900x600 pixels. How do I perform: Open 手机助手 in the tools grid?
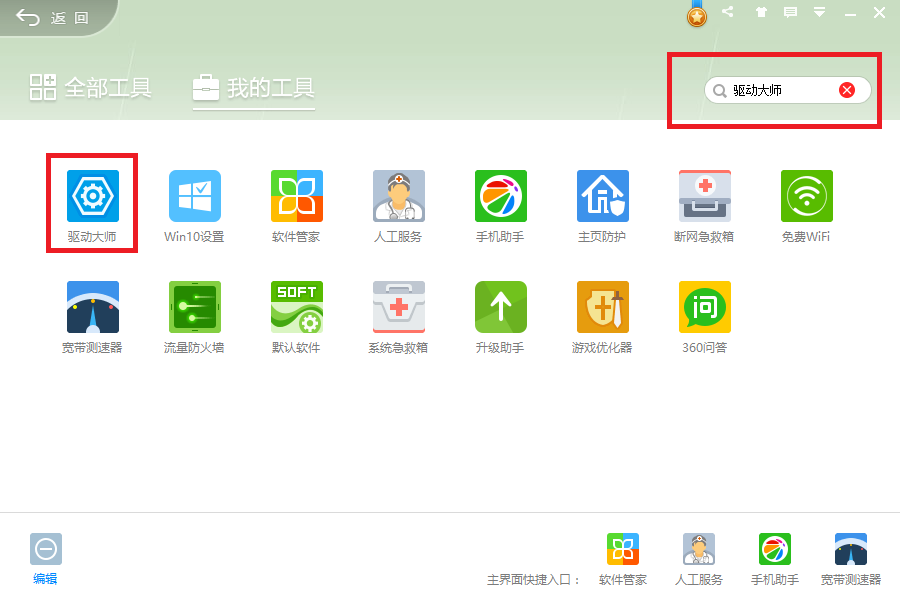501,196
